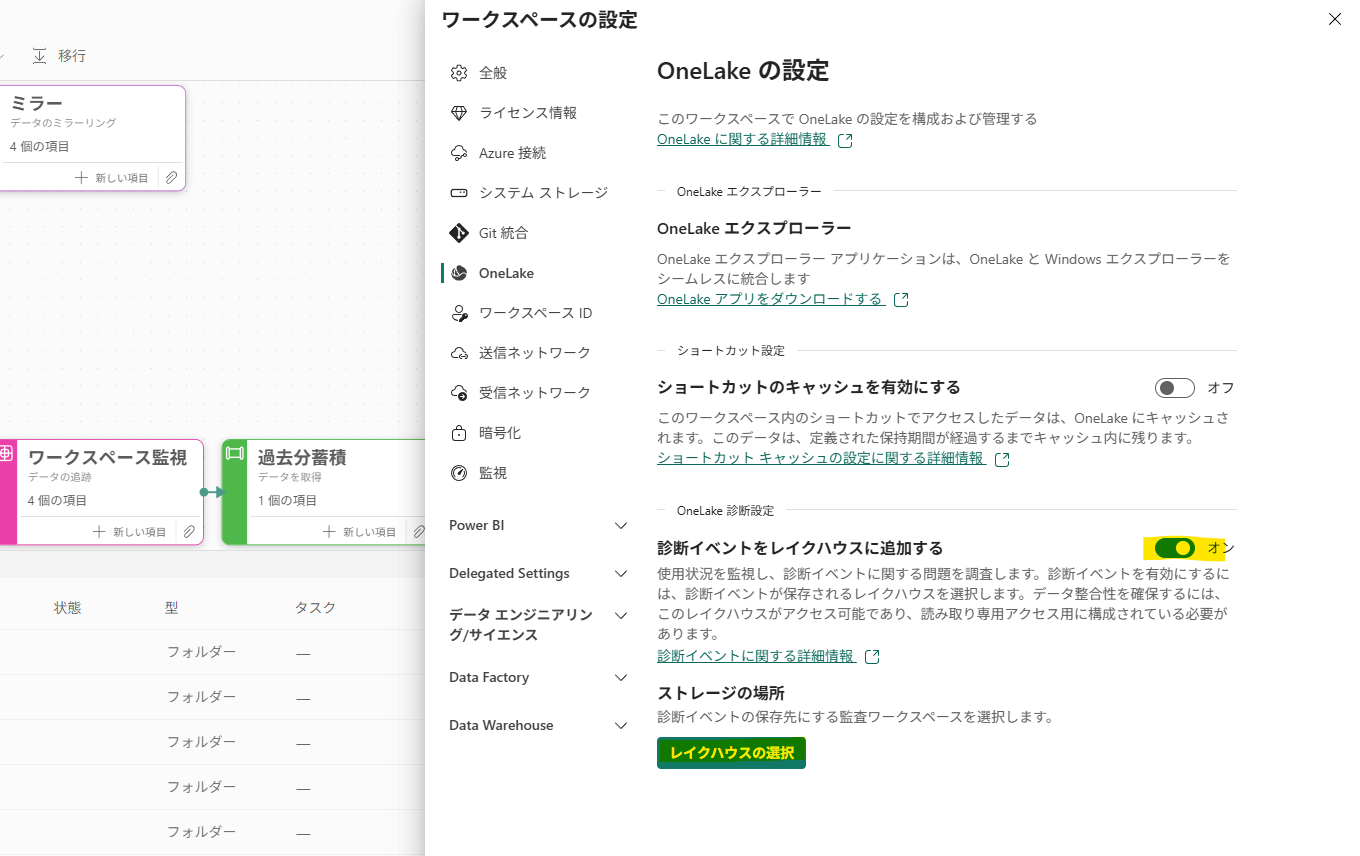Click the lock icon beside 暗号化

(459, 433)
